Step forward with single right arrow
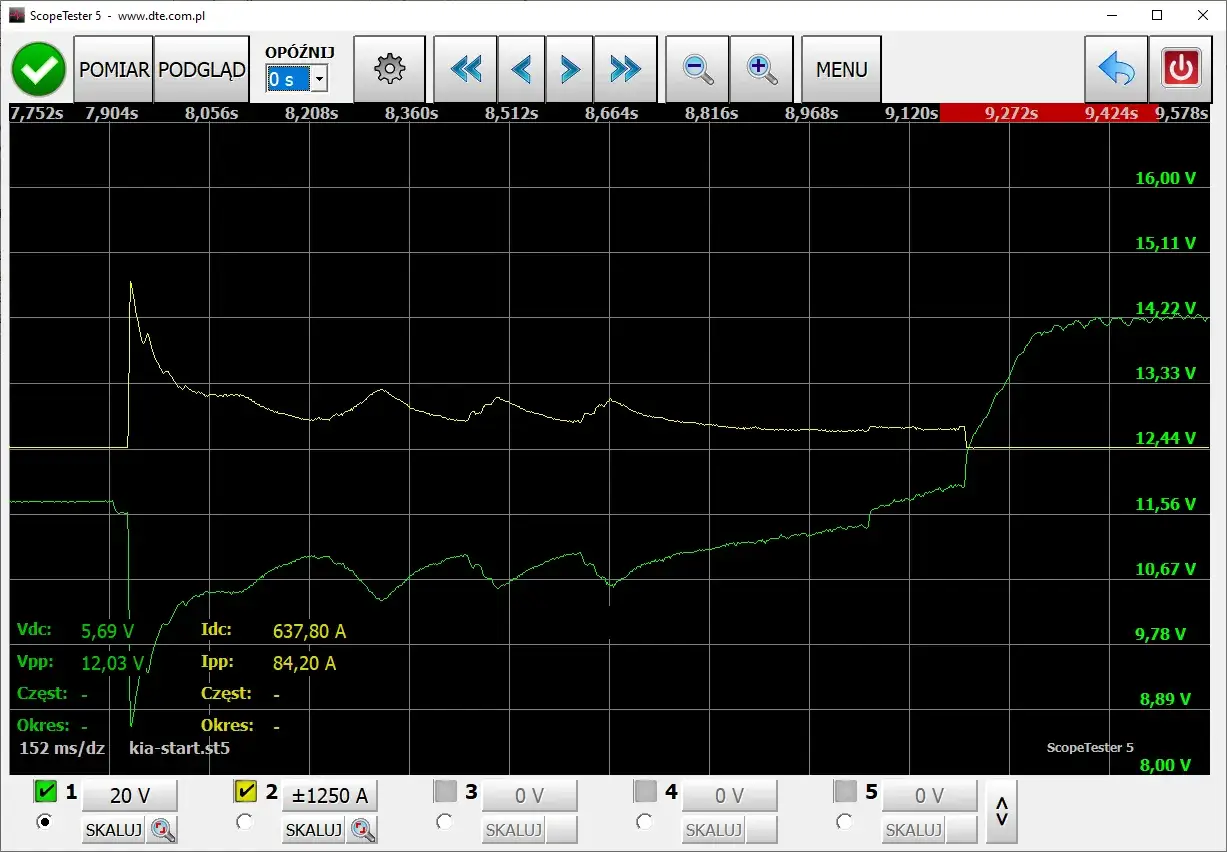Viewport: 1227px width, 852px height. tap(569, 69)
